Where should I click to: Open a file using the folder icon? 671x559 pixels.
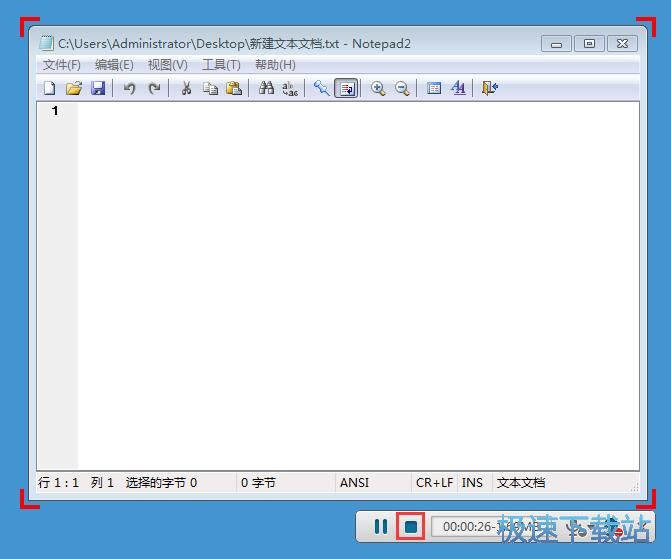[74, 88]
